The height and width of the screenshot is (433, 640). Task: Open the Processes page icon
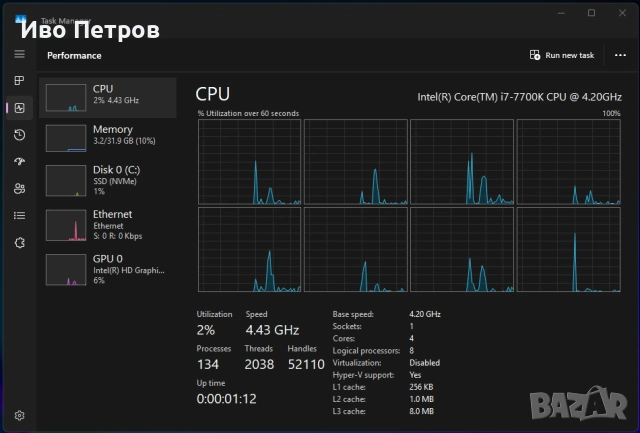tap(20, 81)
